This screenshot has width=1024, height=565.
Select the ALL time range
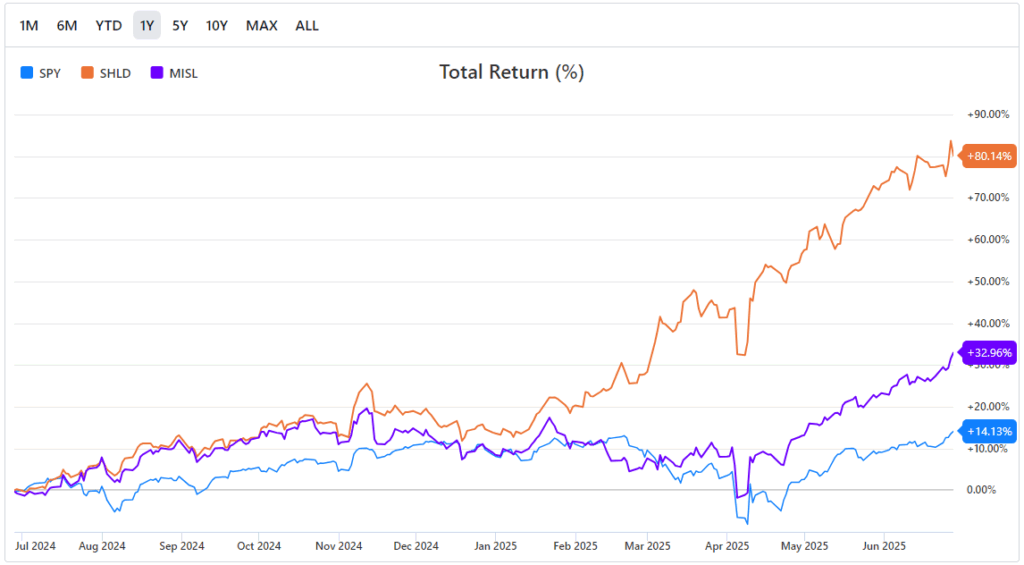pos(307,25)
